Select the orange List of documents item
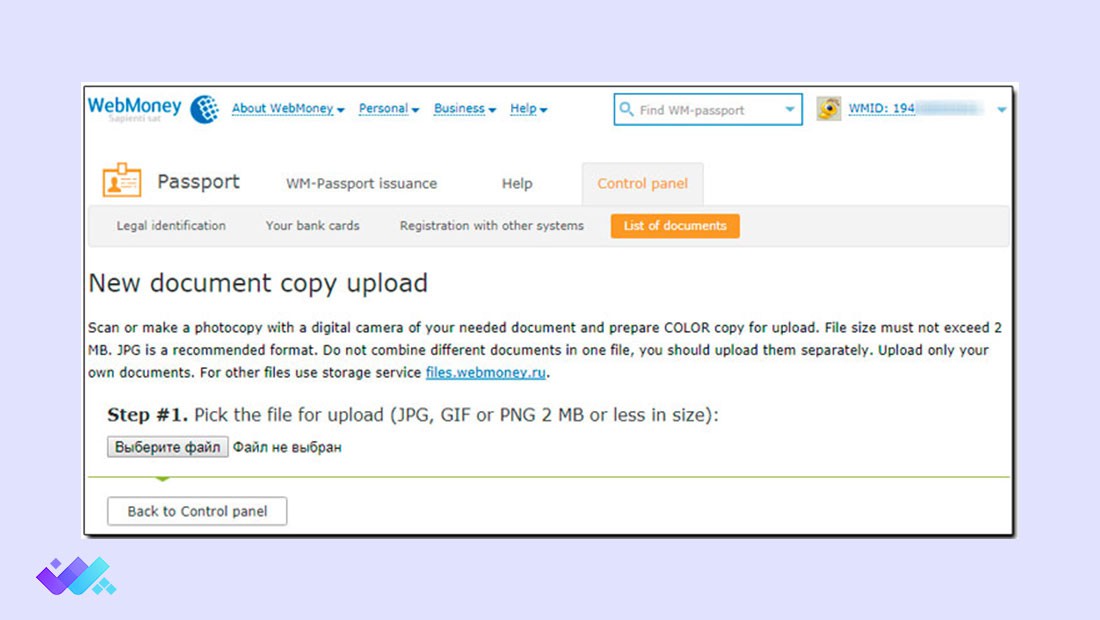This screenshot has height=620, width=1100. point(675,226)
